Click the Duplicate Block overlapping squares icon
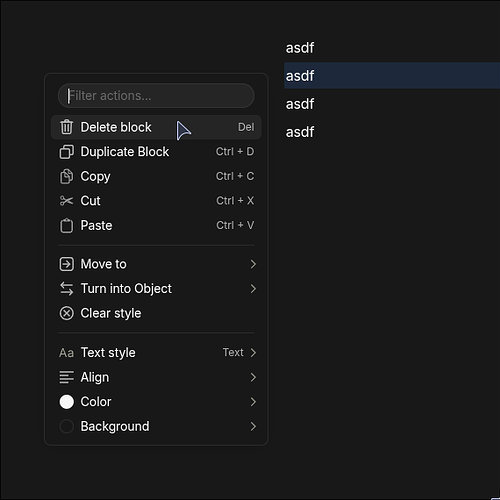The height and width of the screenshot is (500, 500). point(66,152)
